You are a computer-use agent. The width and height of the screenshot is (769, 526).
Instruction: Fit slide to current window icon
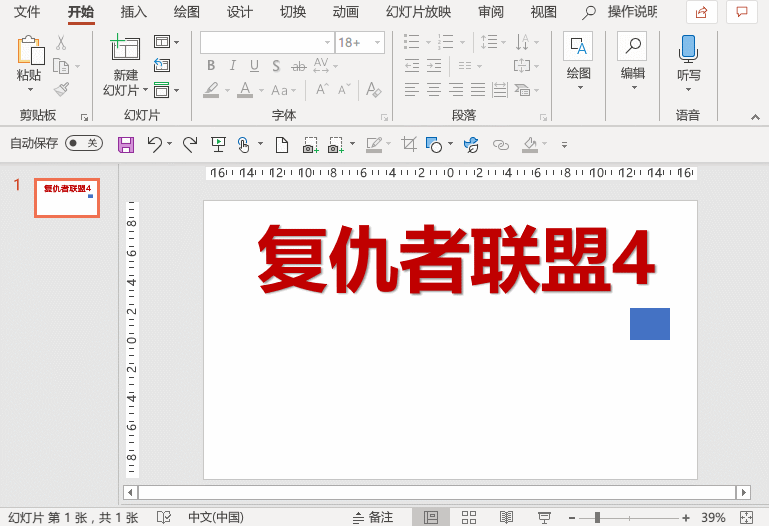pos(746,517)
